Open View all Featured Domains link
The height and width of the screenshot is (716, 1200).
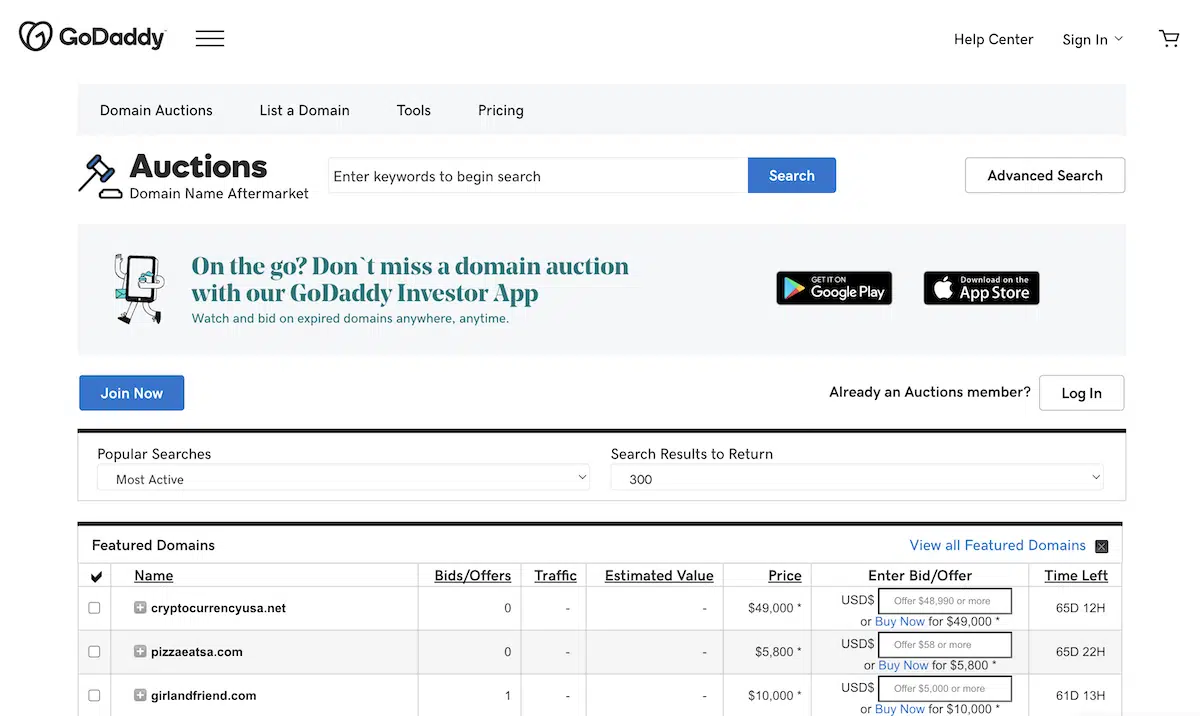[997, 545]
